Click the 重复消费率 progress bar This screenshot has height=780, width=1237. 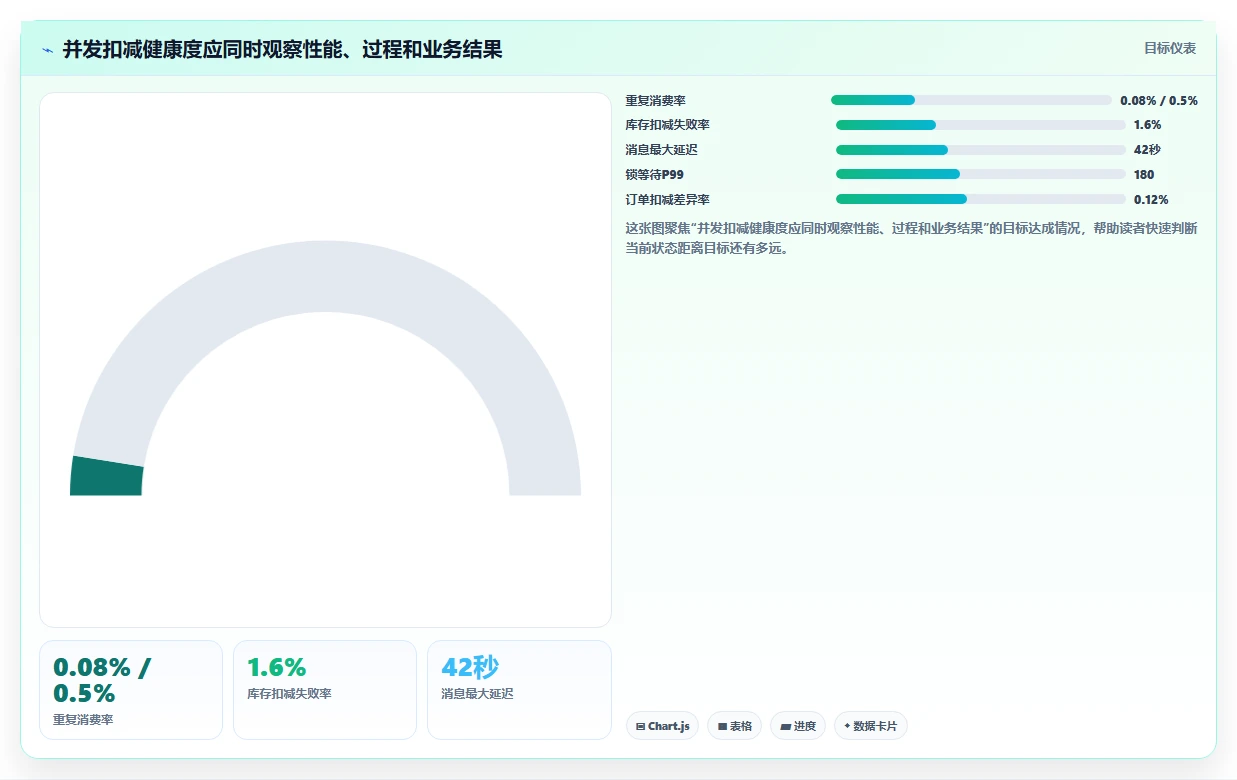971,100
